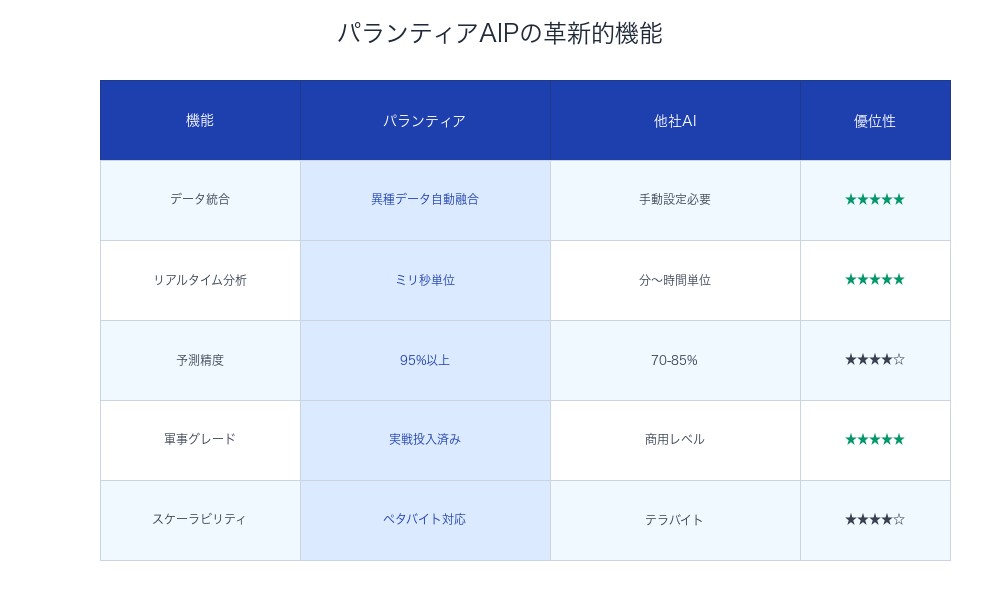Select the 優位性 column header
Image resolution: width=1000 pixels, height=600 pixels.
coord(875,121)
